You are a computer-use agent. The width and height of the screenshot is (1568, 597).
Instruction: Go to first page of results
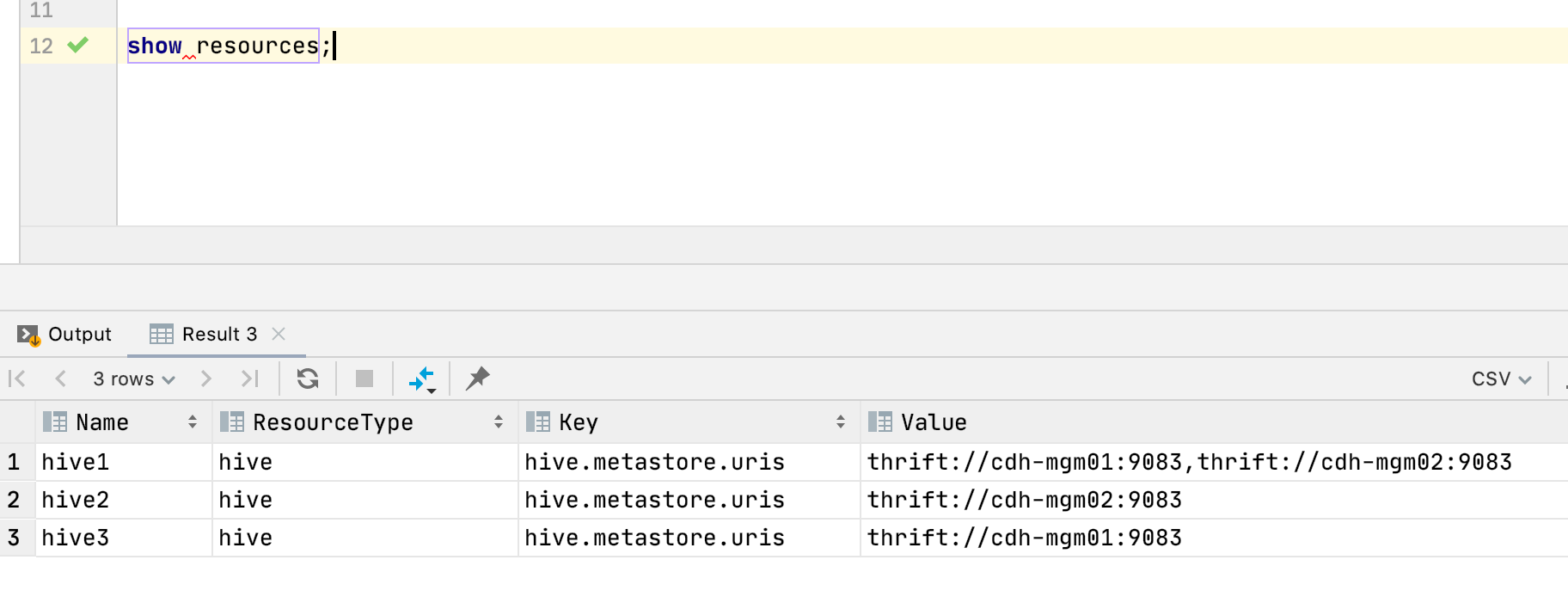(17, 379)
